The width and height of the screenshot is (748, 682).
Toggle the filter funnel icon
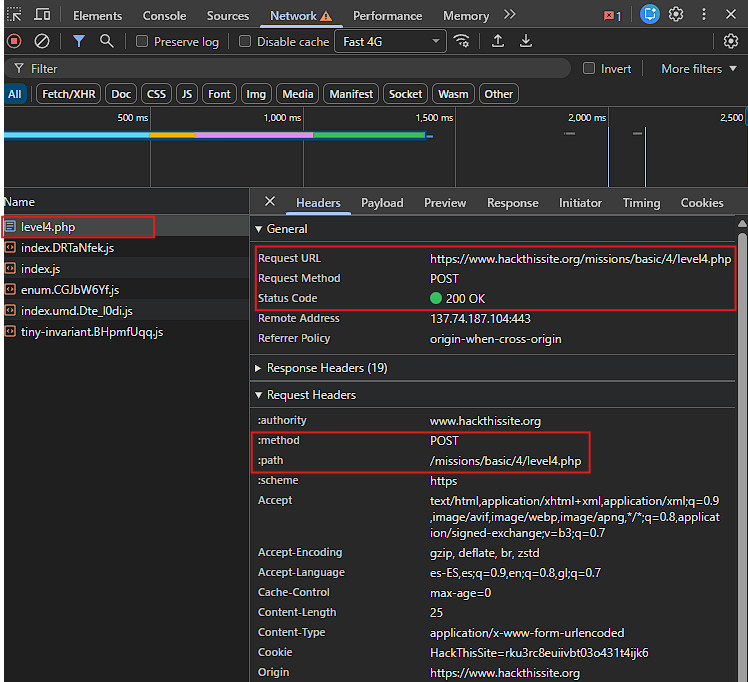coord(79,41)
